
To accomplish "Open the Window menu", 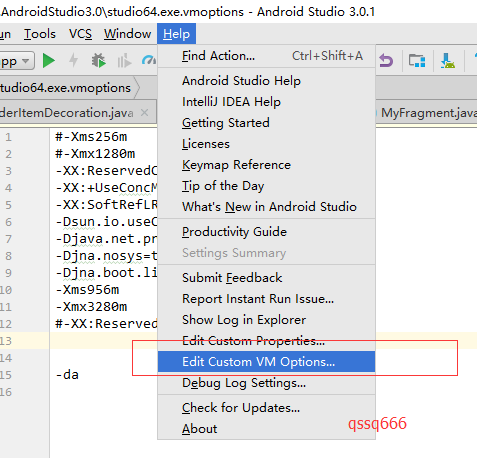I will [127, 34].
